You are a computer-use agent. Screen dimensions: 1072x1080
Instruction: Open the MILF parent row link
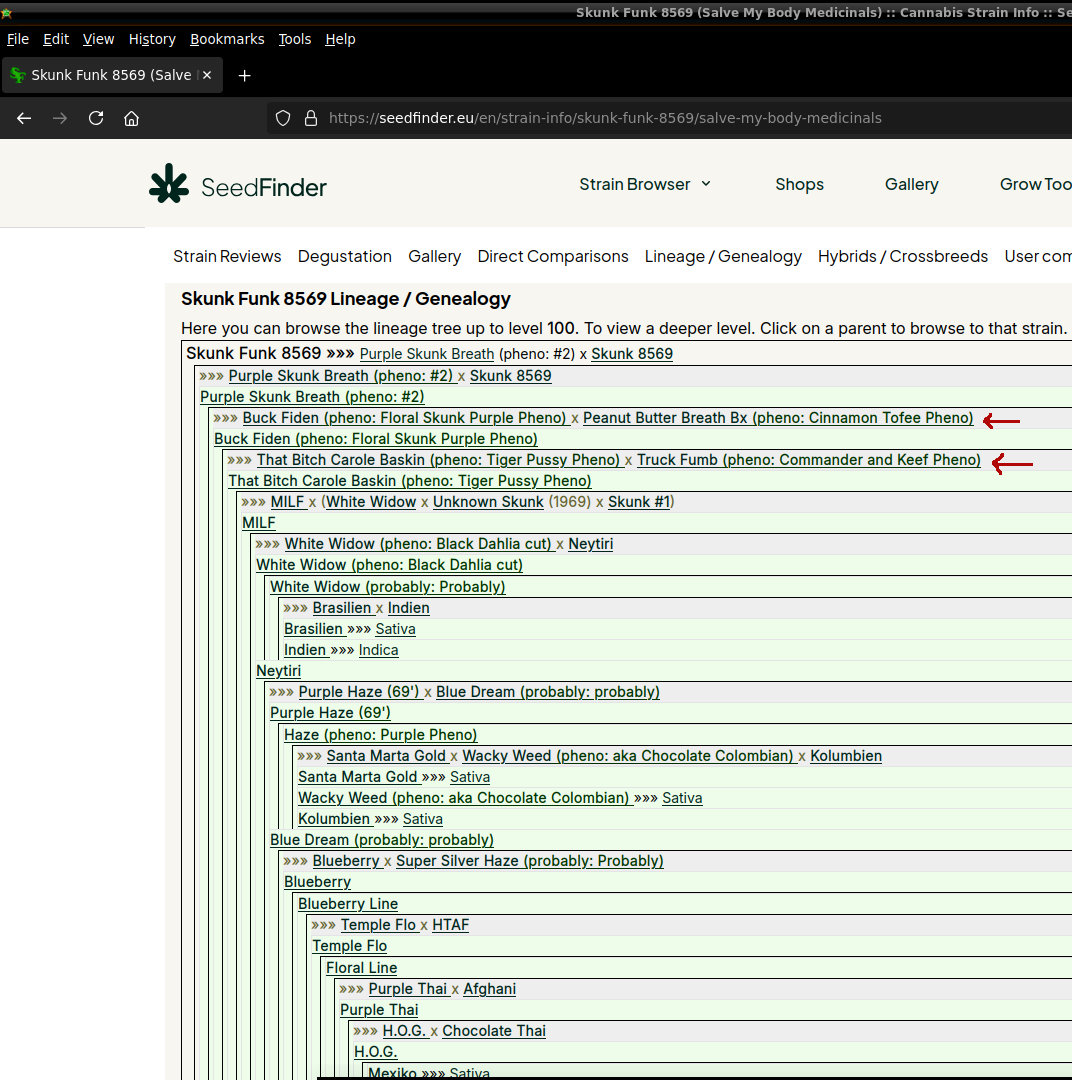(258, 523)
